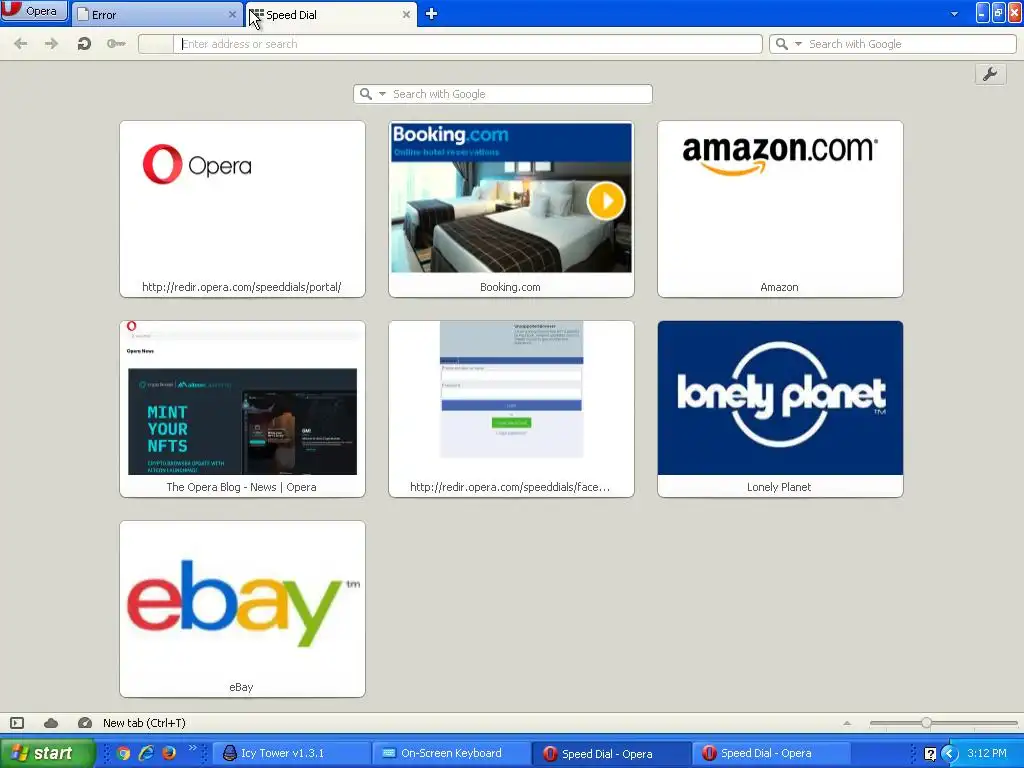The image size is (1024, 768).
Task: Open Opera Link cloud icon
Action: click(x=51, y=723)
